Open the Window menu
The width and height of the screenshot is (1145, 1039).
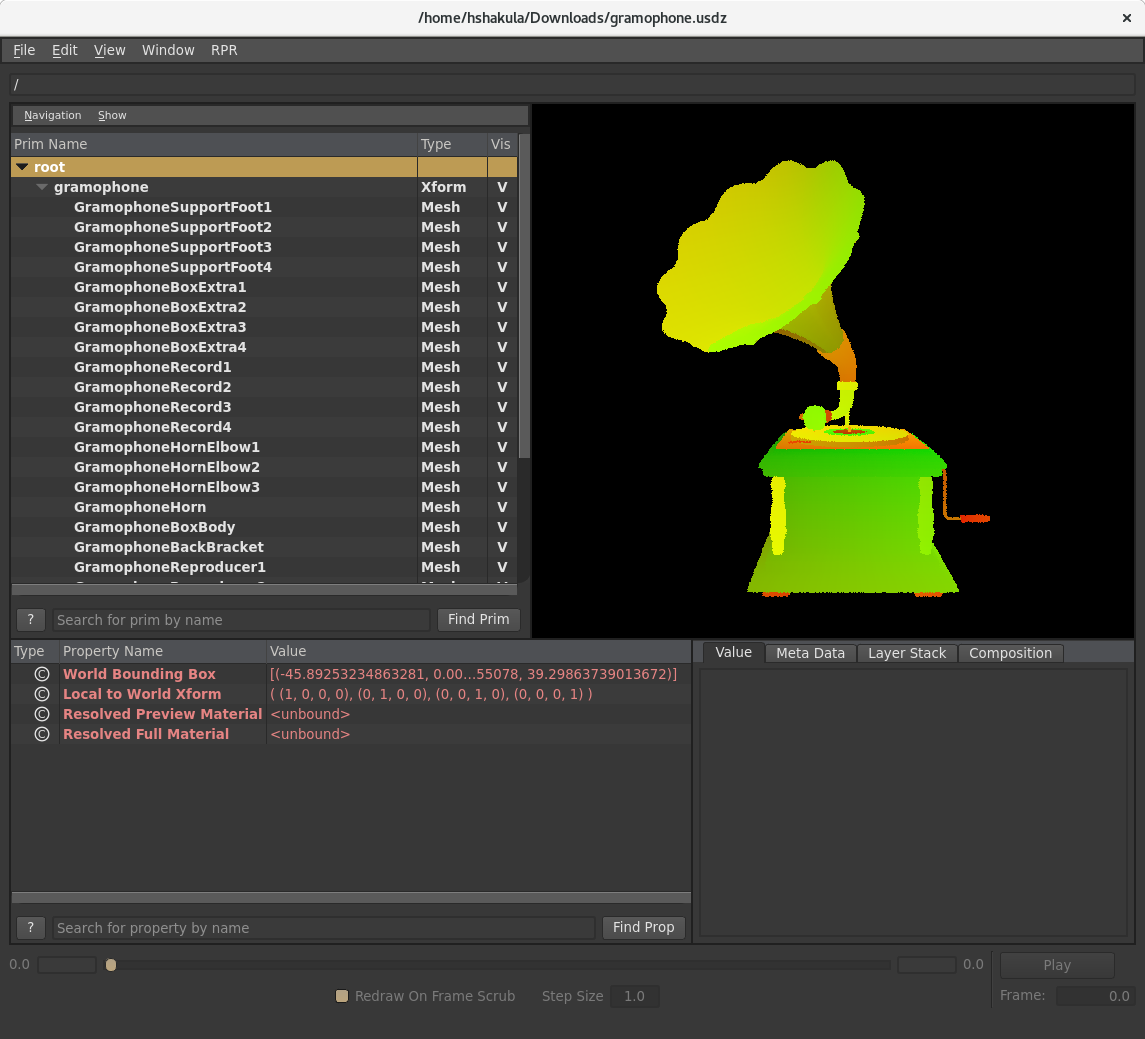[x=168, y=50]
